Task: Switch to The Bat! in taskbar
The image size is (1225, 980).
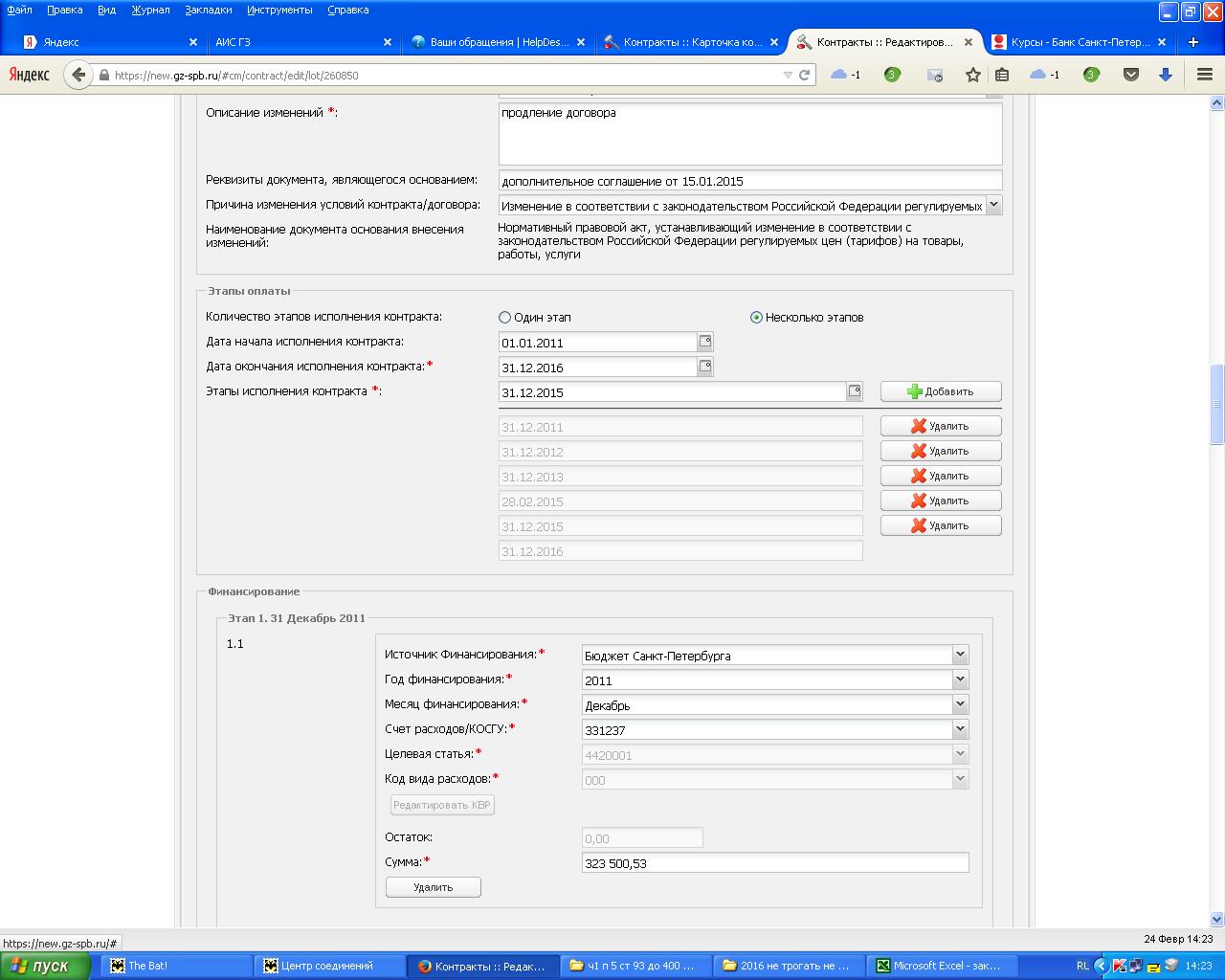Action: tap(175, 966)
